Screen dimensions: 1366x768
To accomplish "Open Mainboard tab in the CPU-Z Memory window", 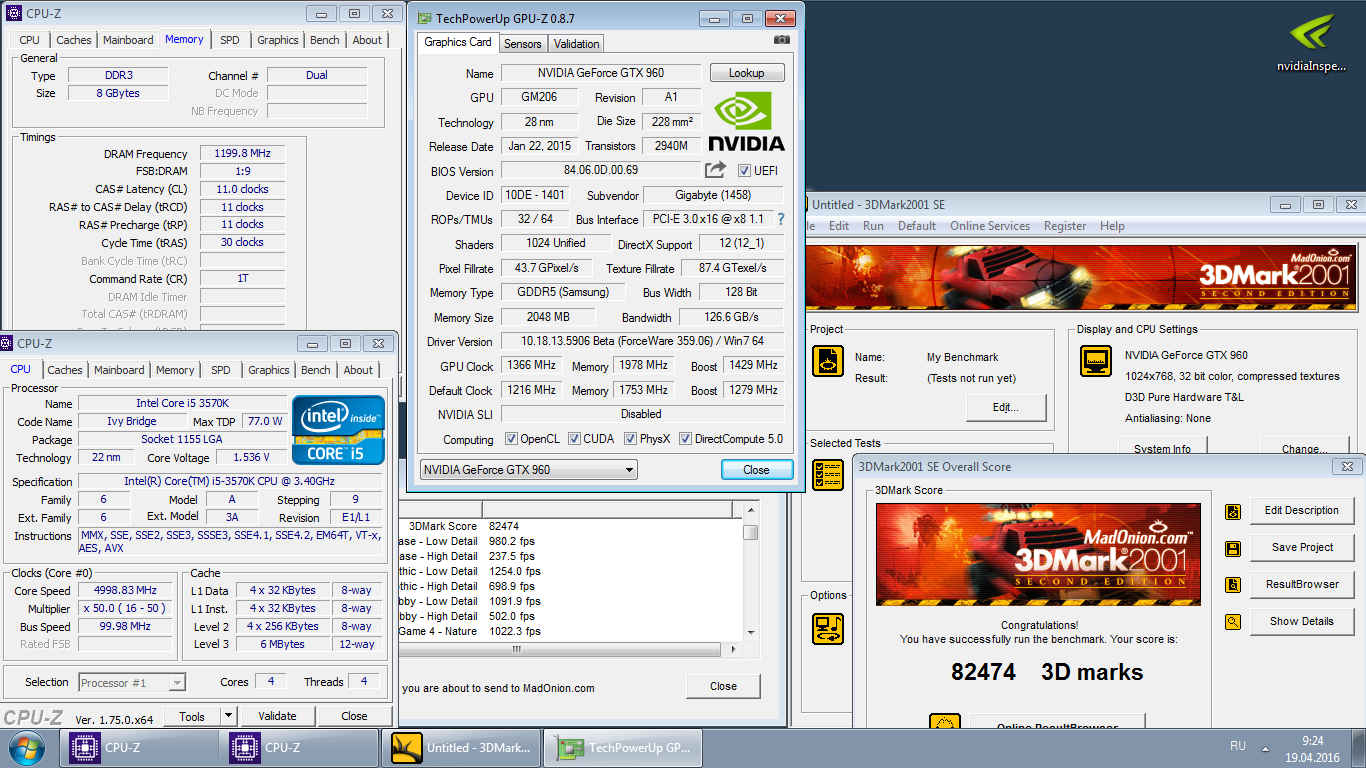I will [128, 40].
